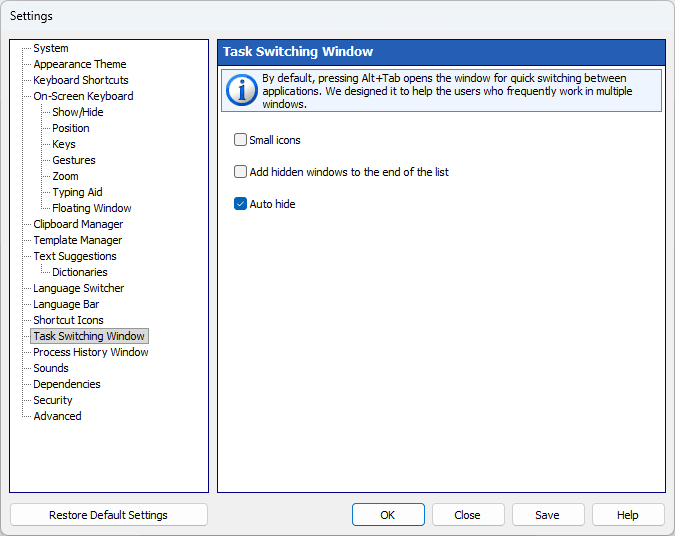Click Restore Default Settings button
The image size is (675, 536).
pos(108,515)
